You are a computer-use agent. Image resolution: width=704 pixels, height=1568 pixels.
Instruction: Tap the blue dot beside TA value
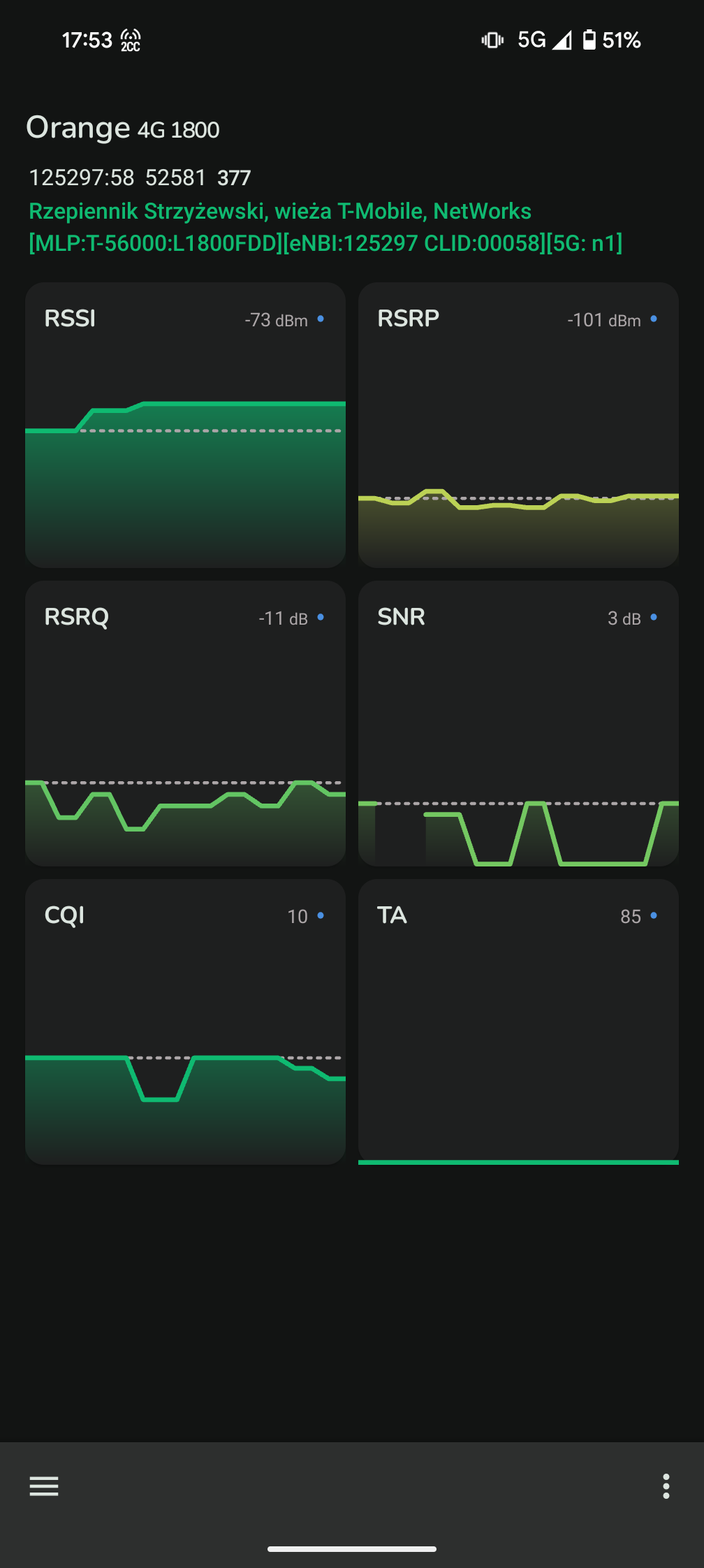point(654,915)
